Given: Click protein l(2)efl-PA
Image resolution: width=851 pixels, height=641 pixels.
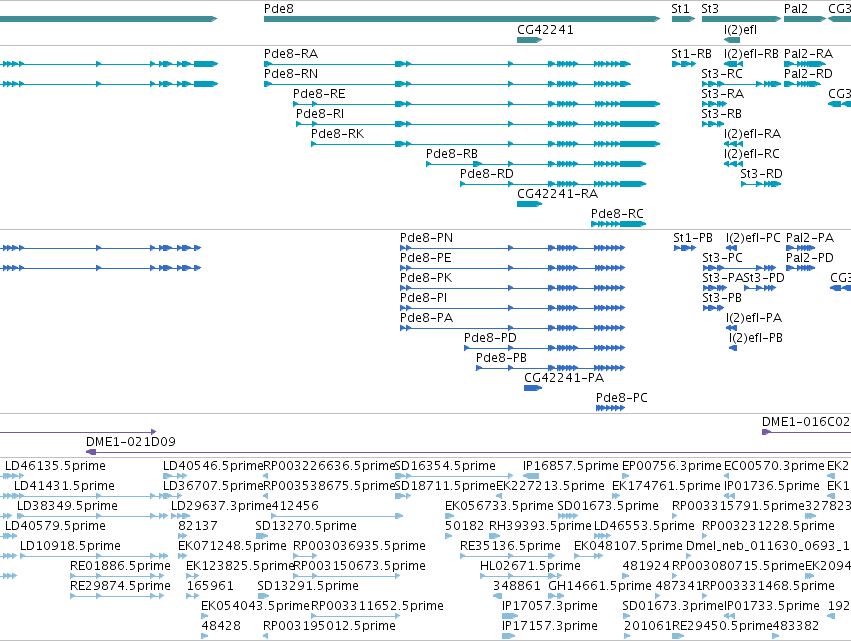Looking at the screenshot, I should pyautogui.click(x=731, y=328).
